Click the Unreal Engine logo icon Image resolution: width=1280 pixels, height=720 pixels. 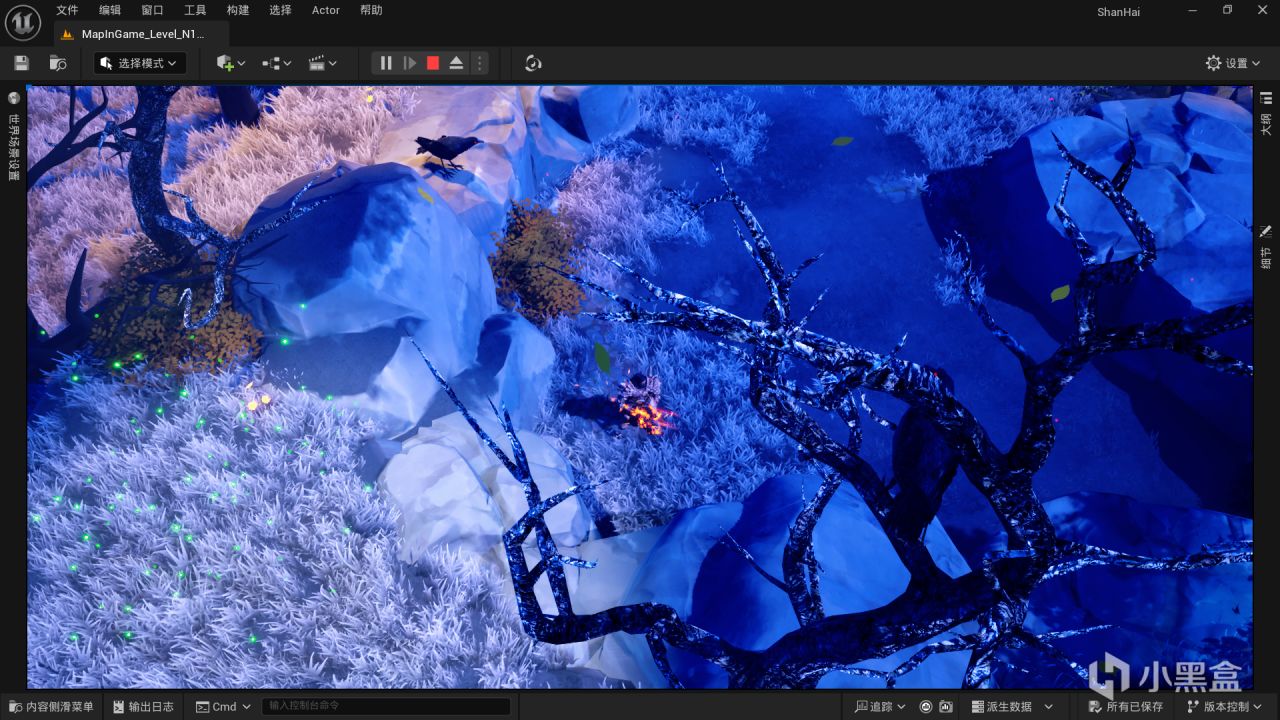coord(23,21)
